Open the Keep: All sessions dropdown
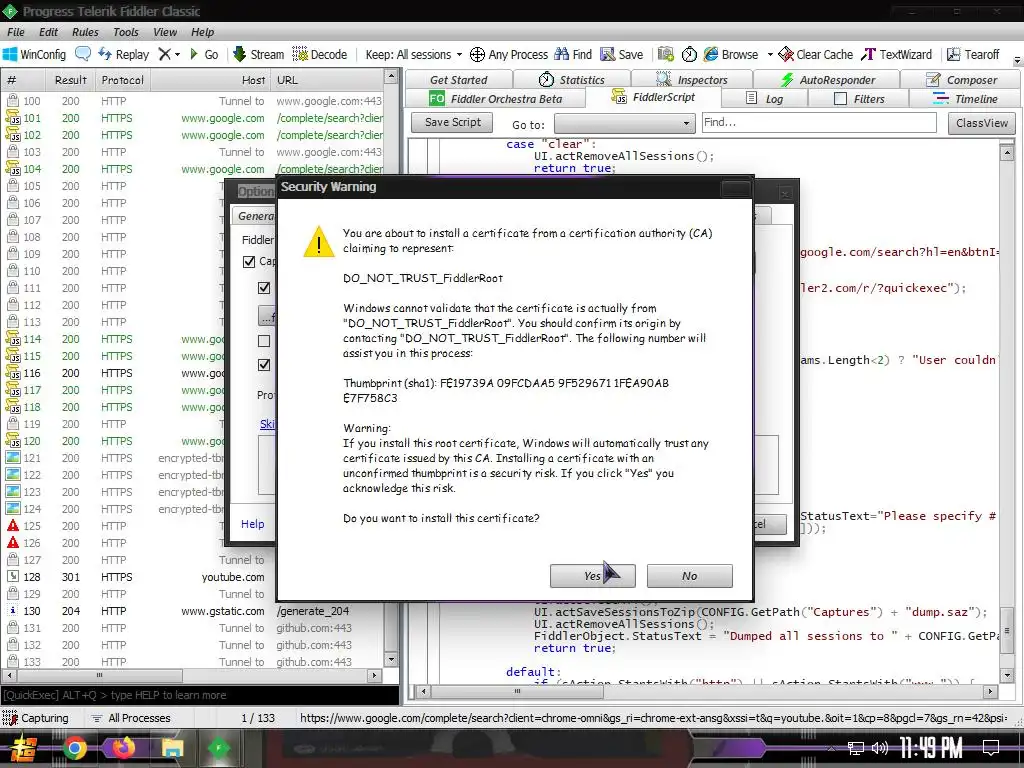This screenshot has width=1024, height=768. point(413,54)
